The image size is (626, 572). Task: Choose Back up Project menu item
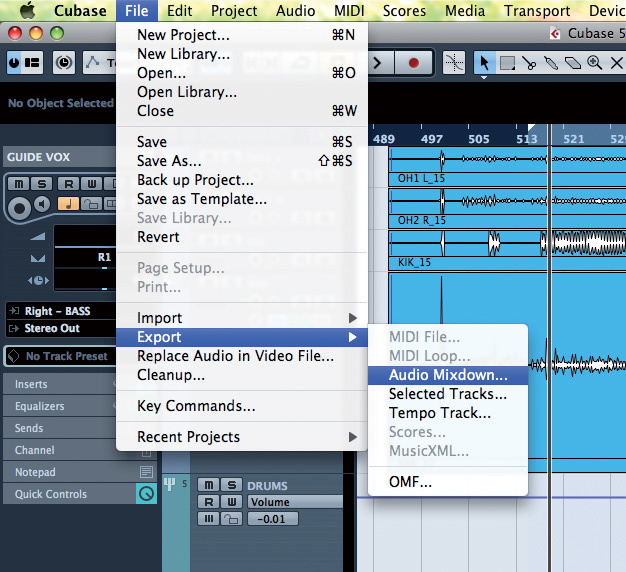(x=242, y=180)
